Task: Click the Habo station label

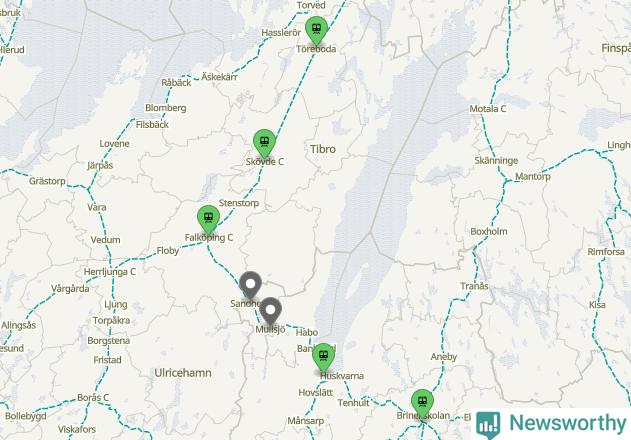Action: click(307, 333)
